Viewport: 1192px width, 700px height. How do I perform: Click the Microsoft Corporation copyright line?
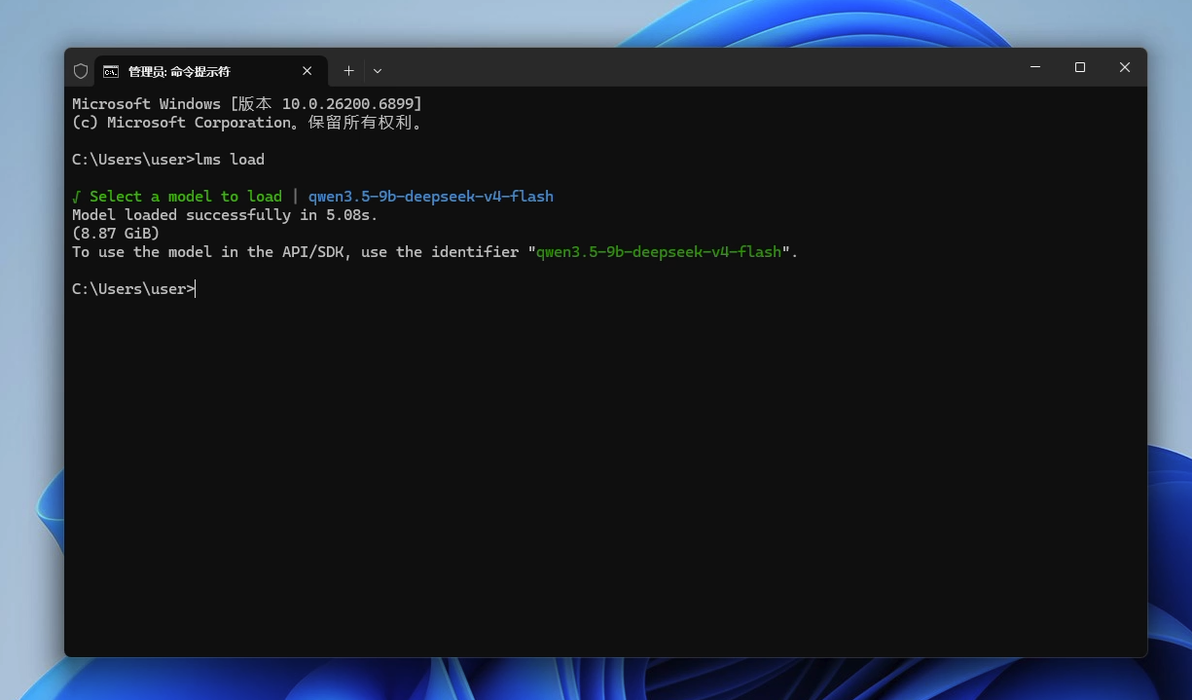point(247,122)
